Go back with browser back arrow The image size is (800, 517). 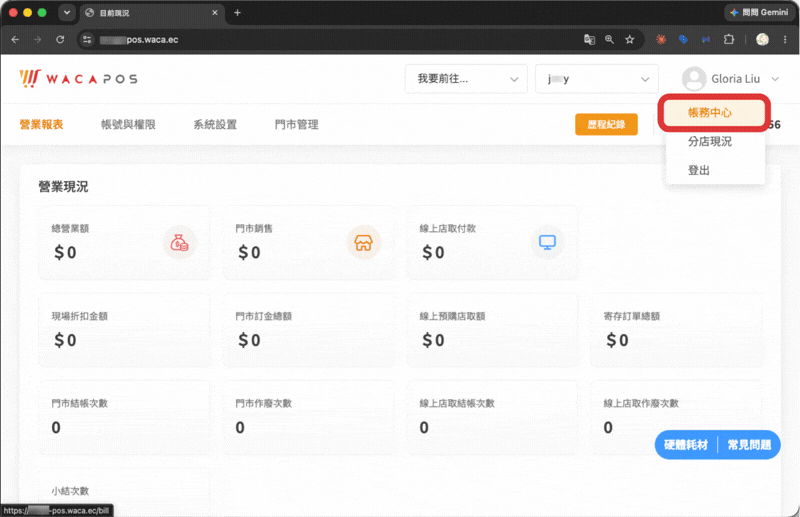15,39
